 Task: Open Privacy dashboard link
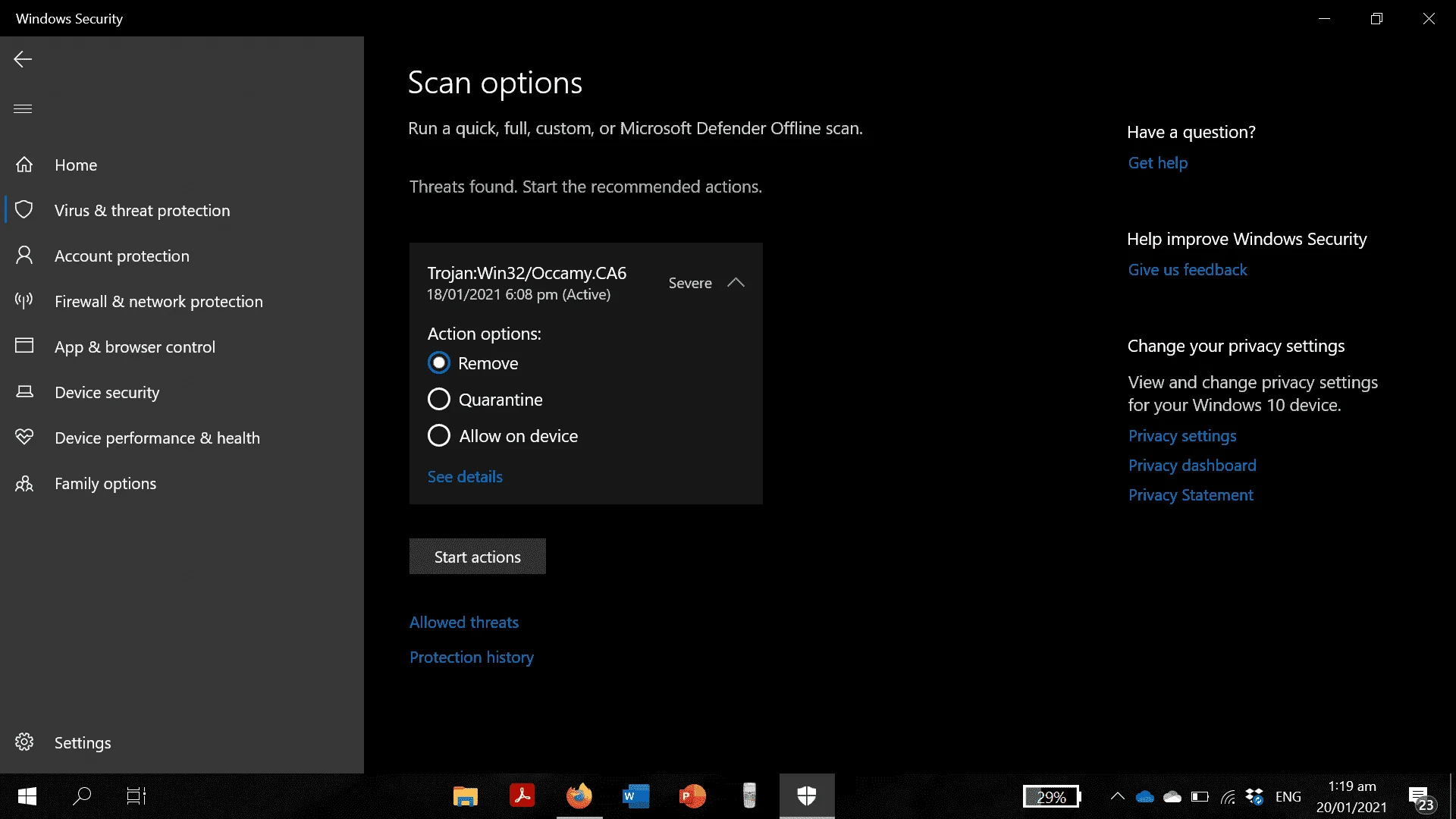click(x=1192, y=465)
